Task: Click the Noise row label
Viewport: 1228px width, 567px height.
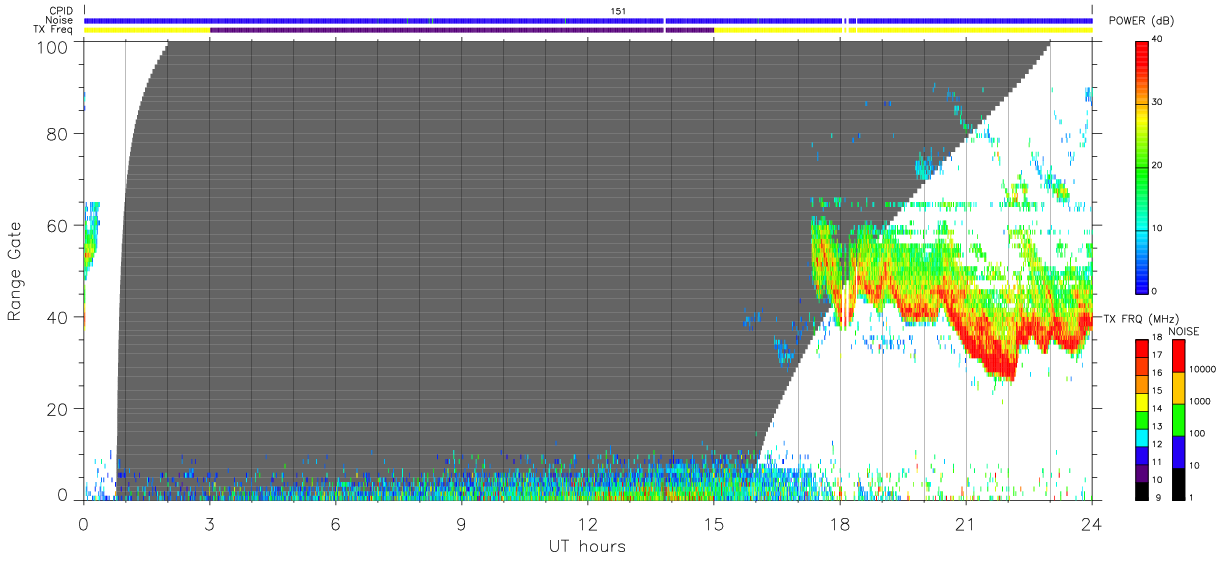Action: 60,20
